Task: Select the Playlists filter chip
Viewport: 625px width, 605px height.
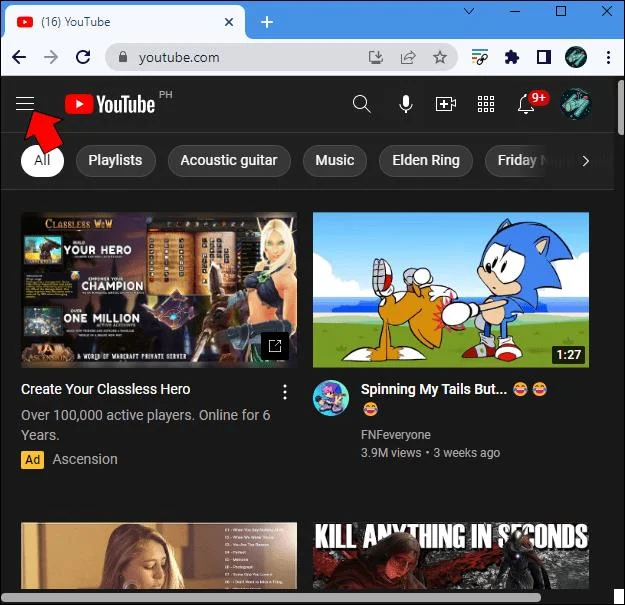Action: point(116,161)
